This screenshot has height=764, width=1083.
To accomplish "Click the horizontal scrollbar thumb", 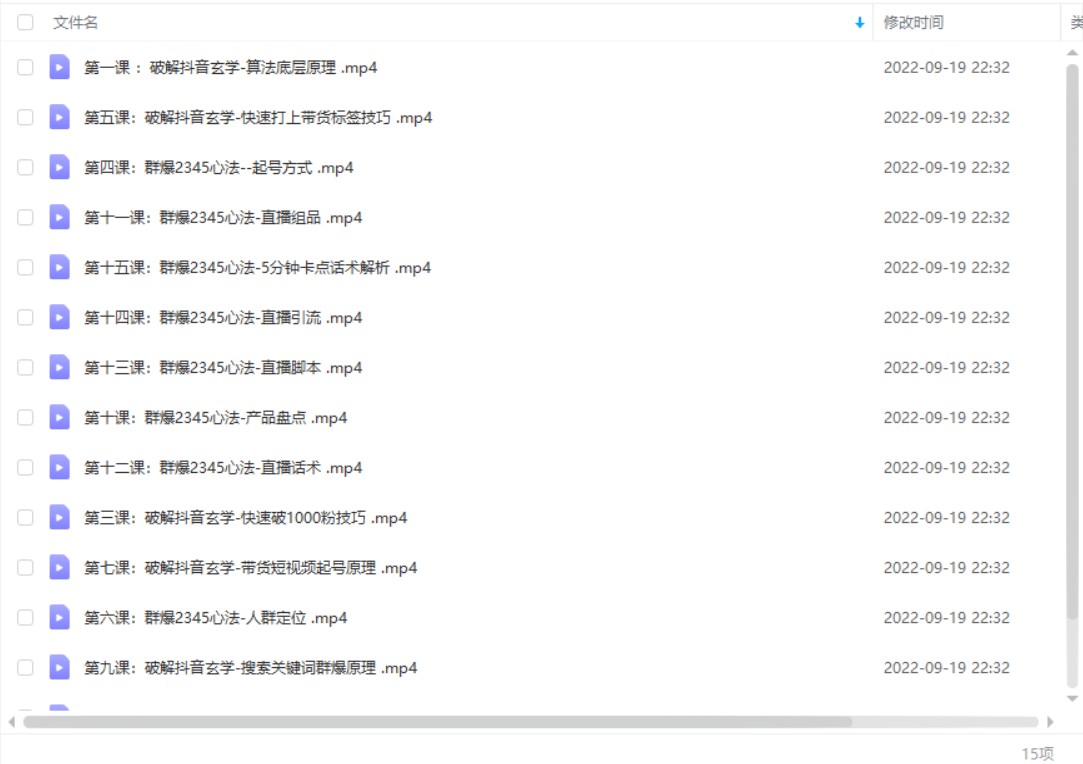I will pos(438,722).
